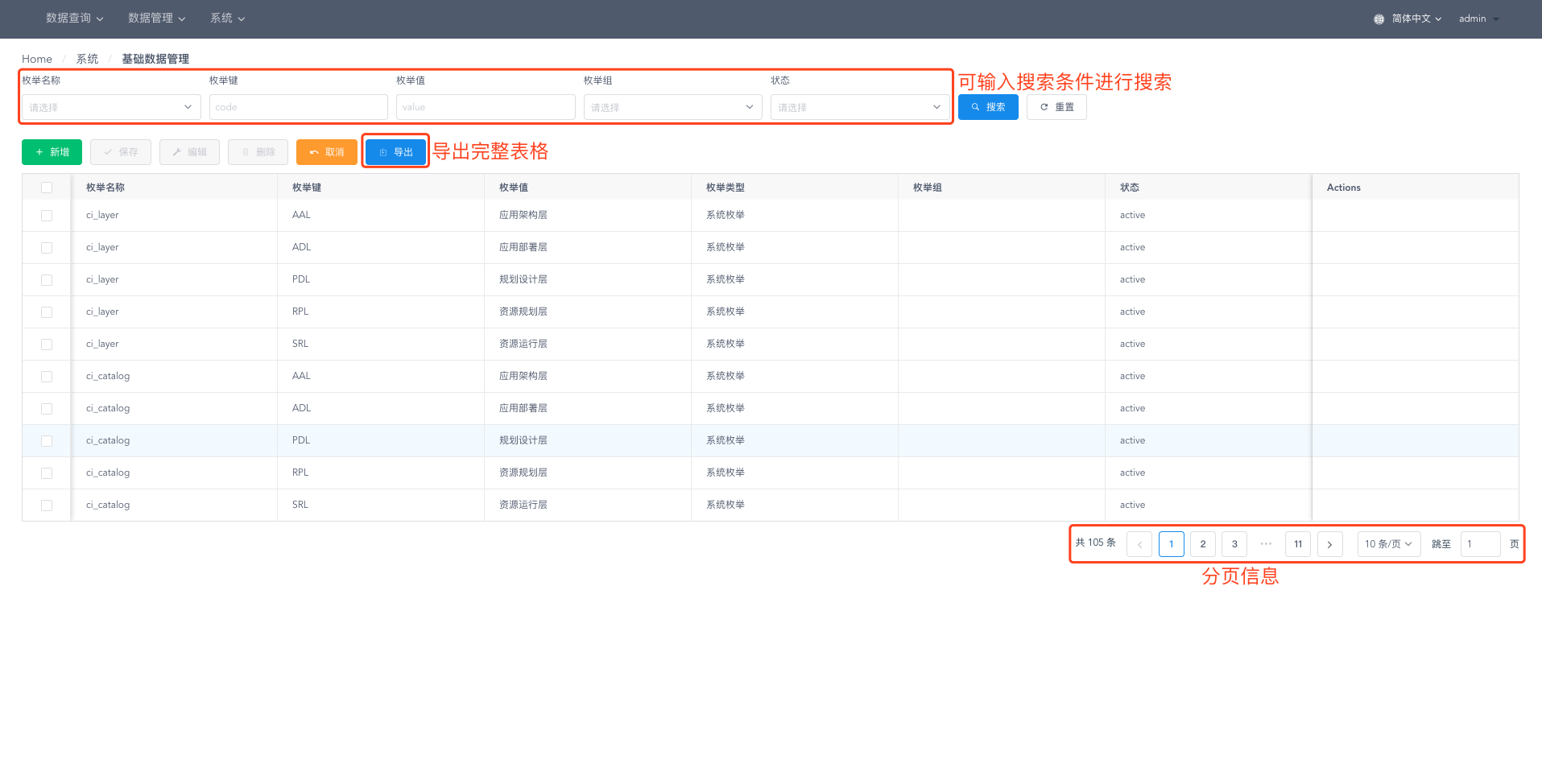The width and height of the screenshot is (1542, 784).
Task: Open the 系统 top menu
Action: point(228,19)
